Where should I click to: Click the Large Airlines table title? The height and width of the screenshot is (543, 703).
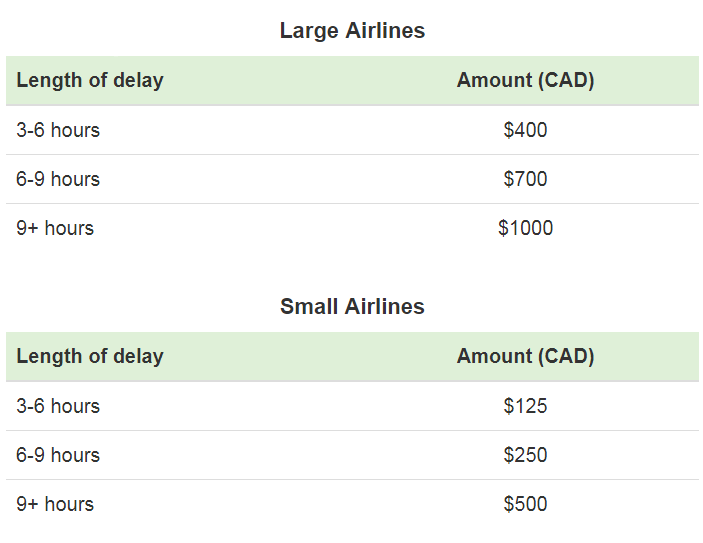tap(352, 31)
